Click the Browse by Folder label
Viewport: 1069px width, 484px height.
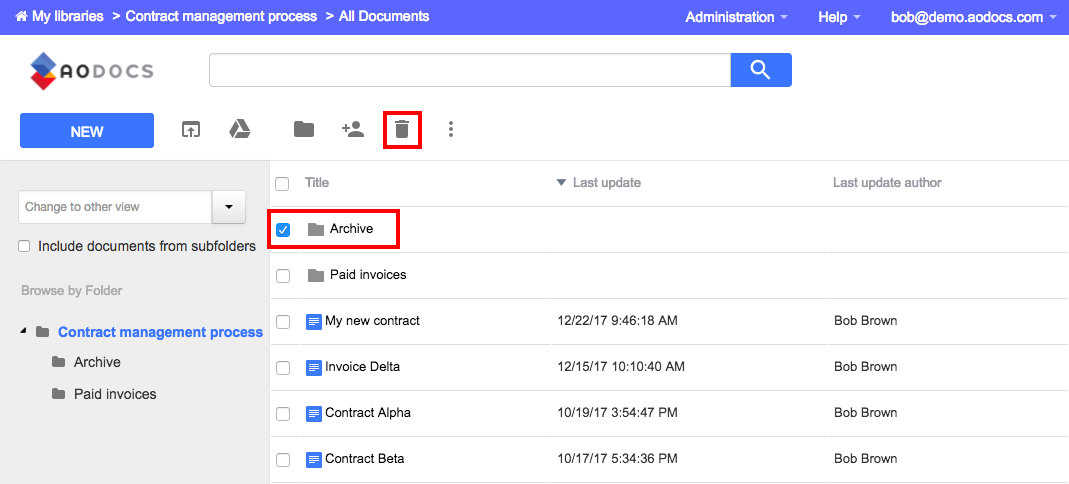[72, 290]
